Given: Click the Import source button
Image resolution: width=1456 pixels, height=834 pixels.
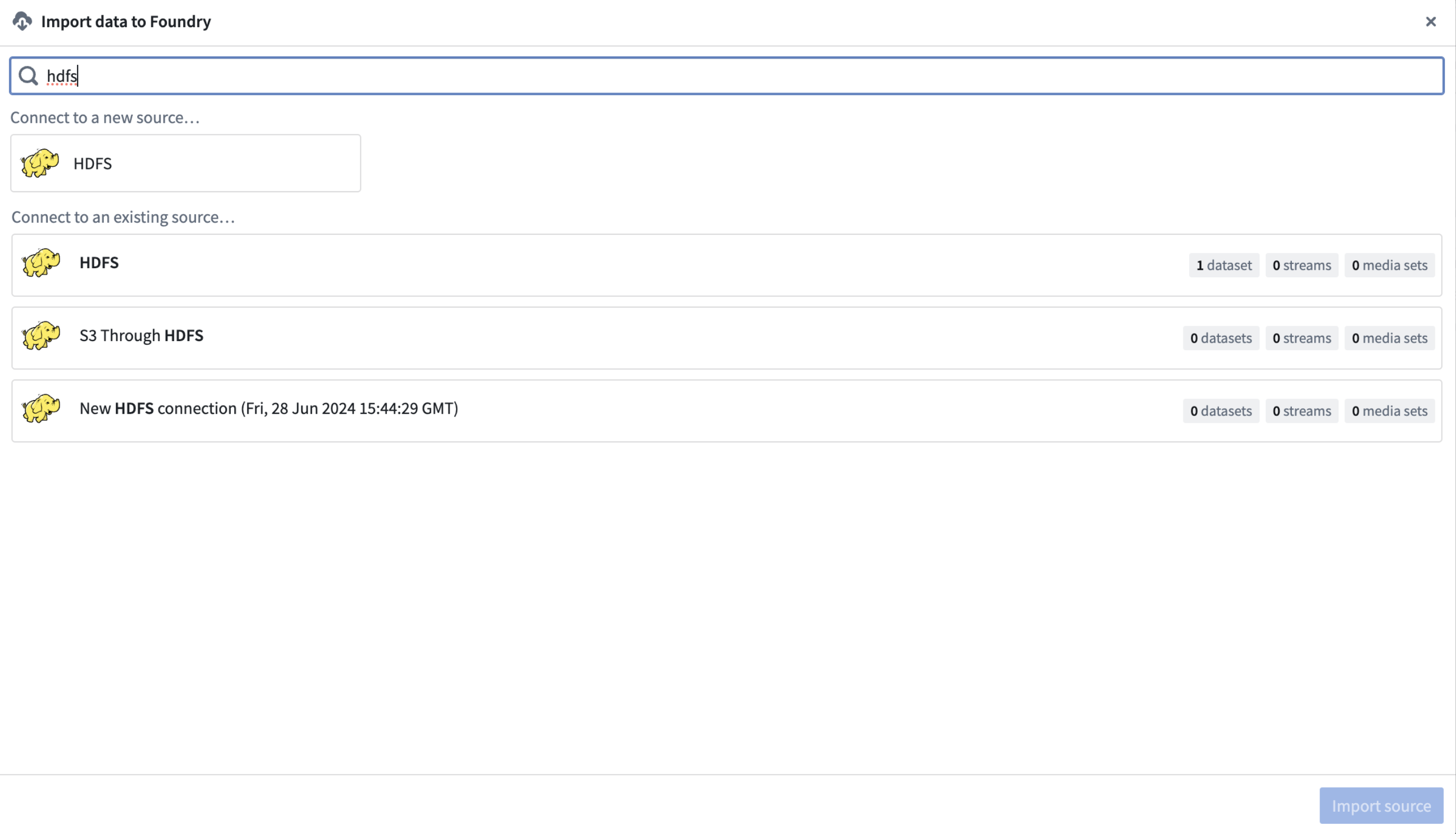Looking at the screenshot, I should point(1381,805).
